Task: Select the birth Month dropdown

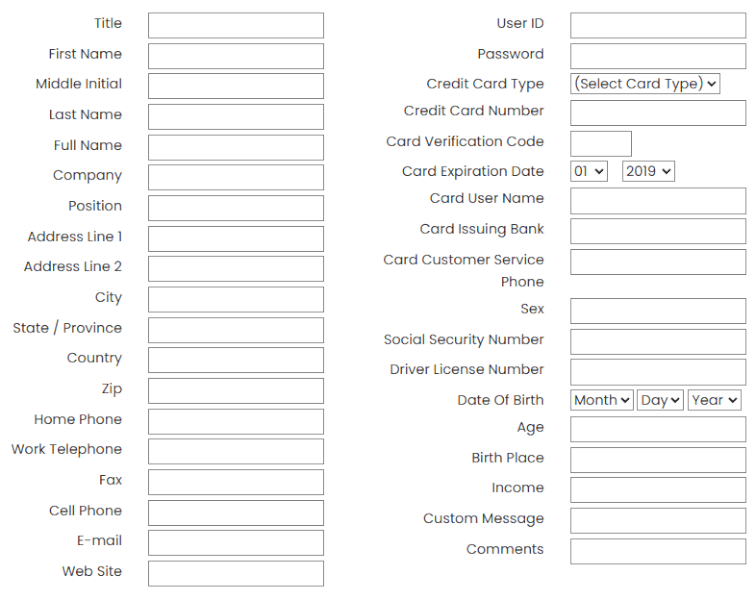Action: [x=602, y=400]
